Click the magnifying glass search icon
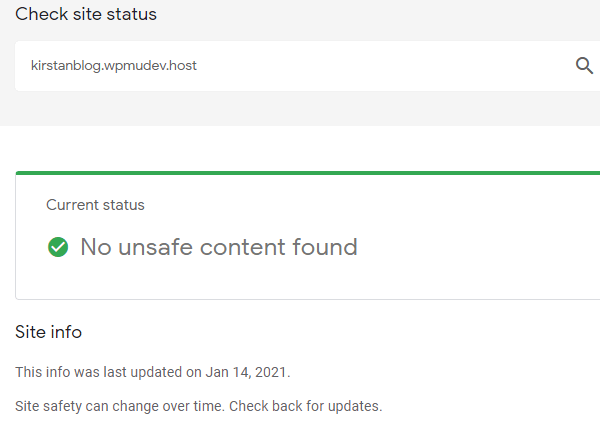600x431 pixels. pos(584,66)
